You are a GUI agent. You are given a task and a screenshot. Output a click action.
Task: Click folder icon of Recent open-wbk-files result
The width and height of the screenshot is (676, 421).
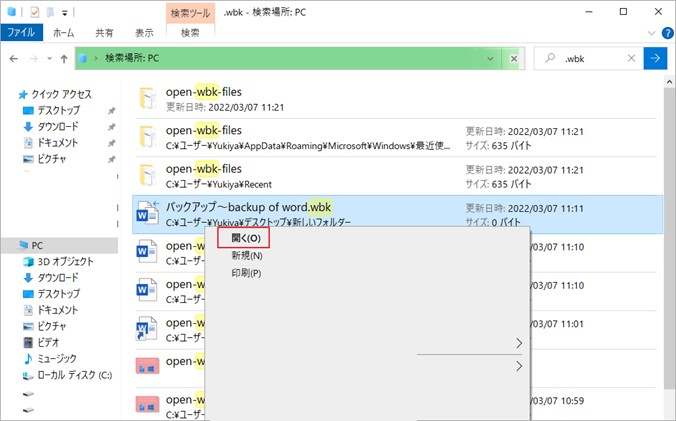(147, 176)
